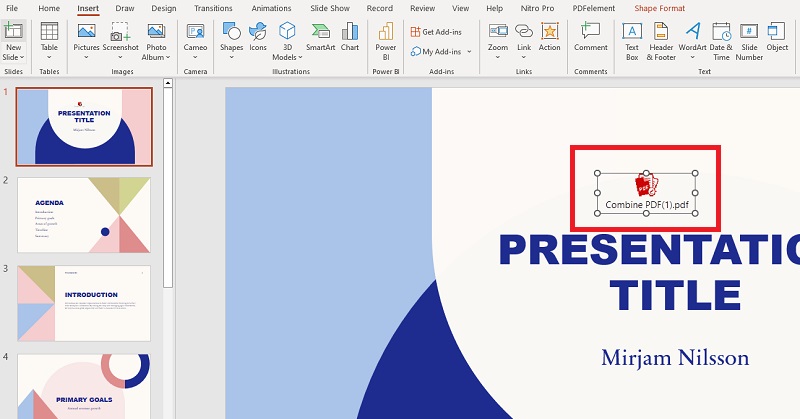
Task: Open My Add-ins
Action: click(x=436, y=52)
